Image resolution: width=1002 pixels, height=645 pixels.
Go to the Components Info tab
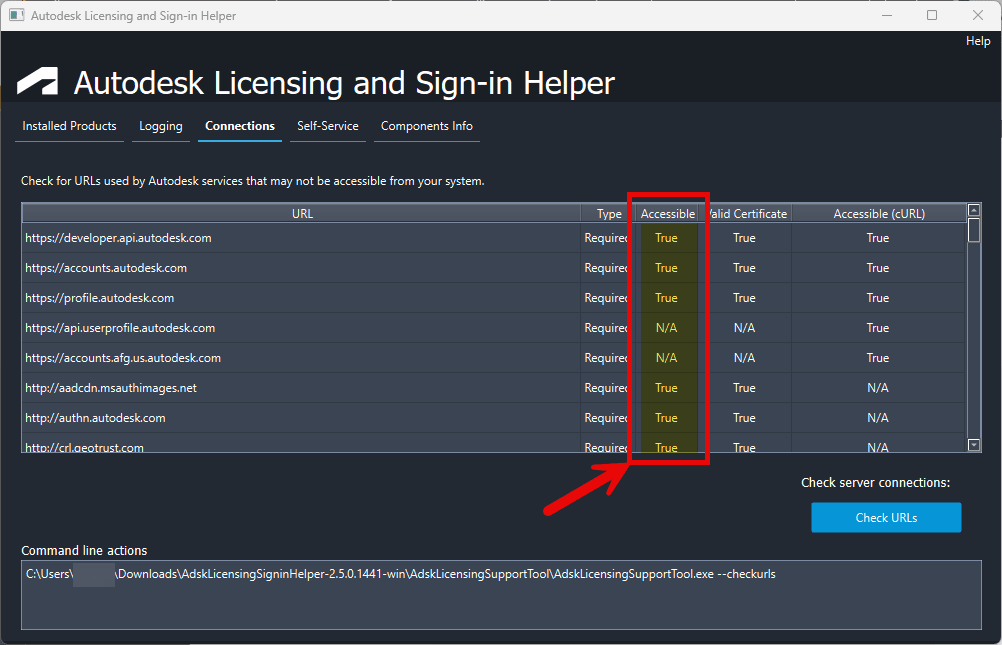[x=427, y=126]
